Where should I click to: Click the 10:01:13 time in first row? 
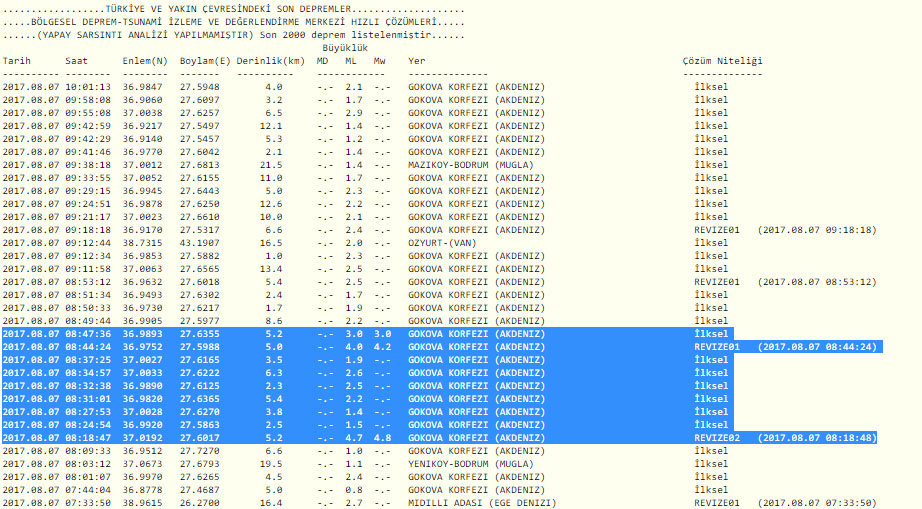(88, 87)
